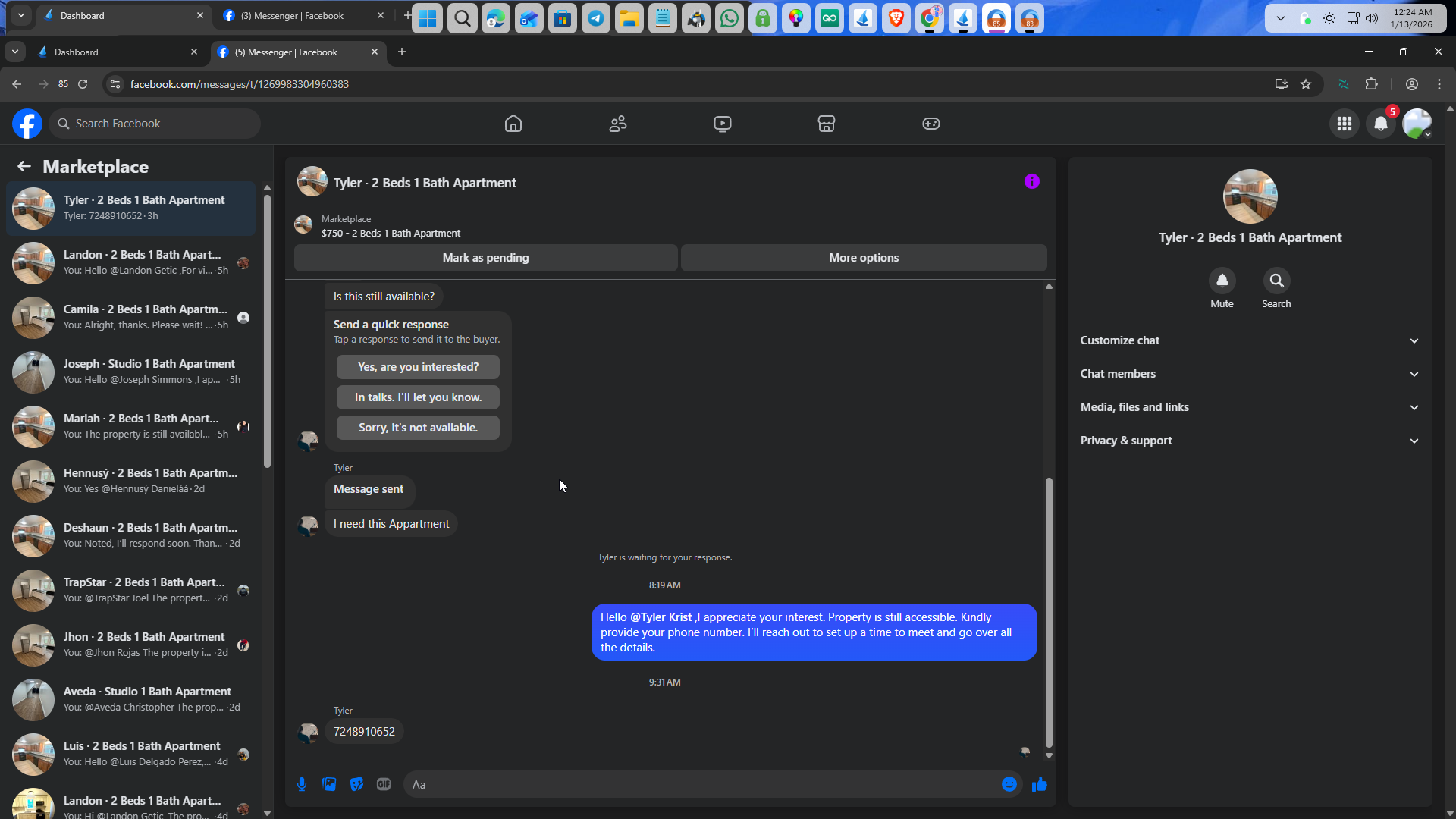The width and height of the screenshot is (1456, 819).
Task: Open Facebook Marketplace storefront icon in top nav
Action: point(827,124)
